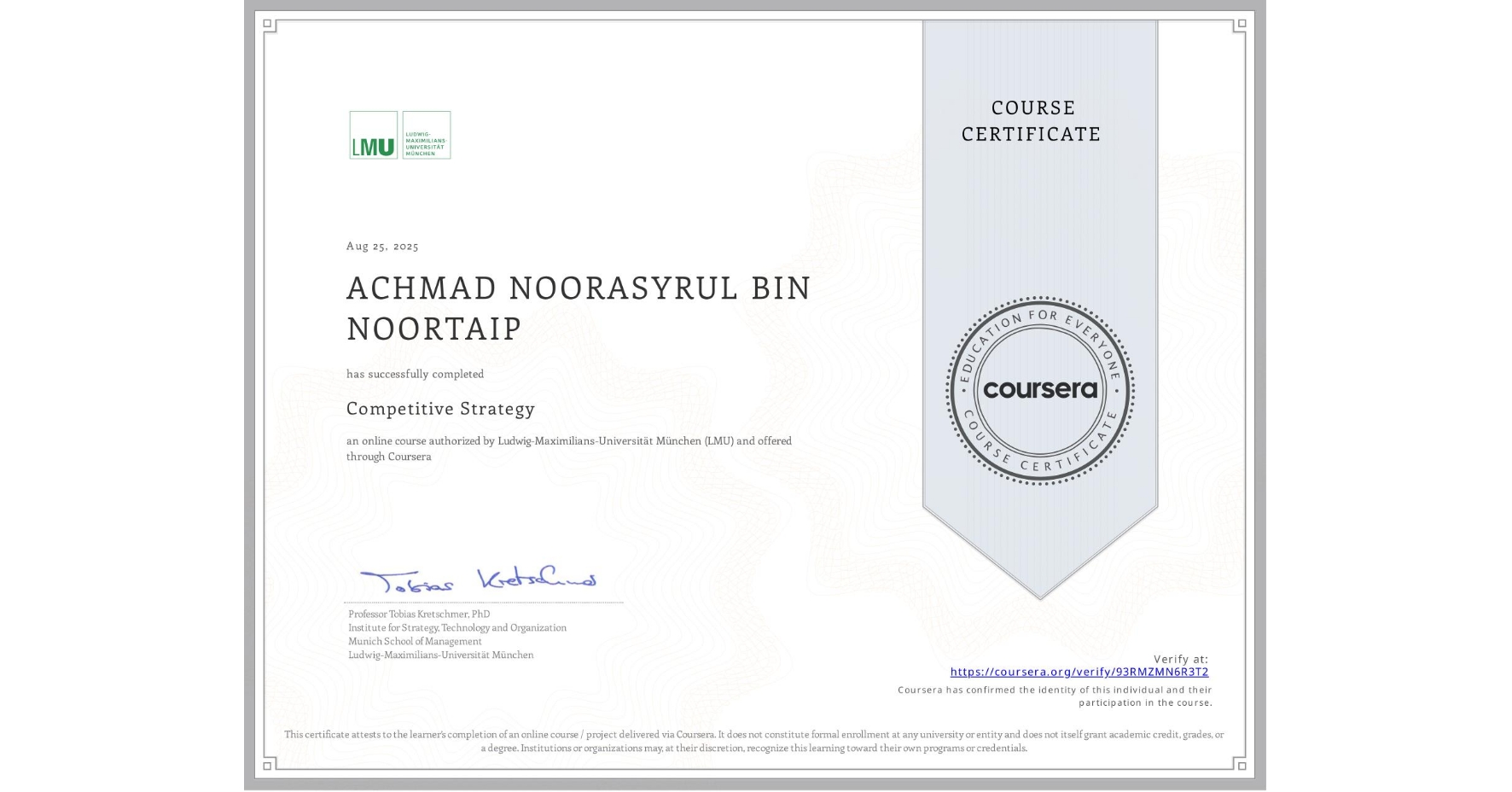
Task: Click the LMU logo square
Action: click(x=373, y=135)
